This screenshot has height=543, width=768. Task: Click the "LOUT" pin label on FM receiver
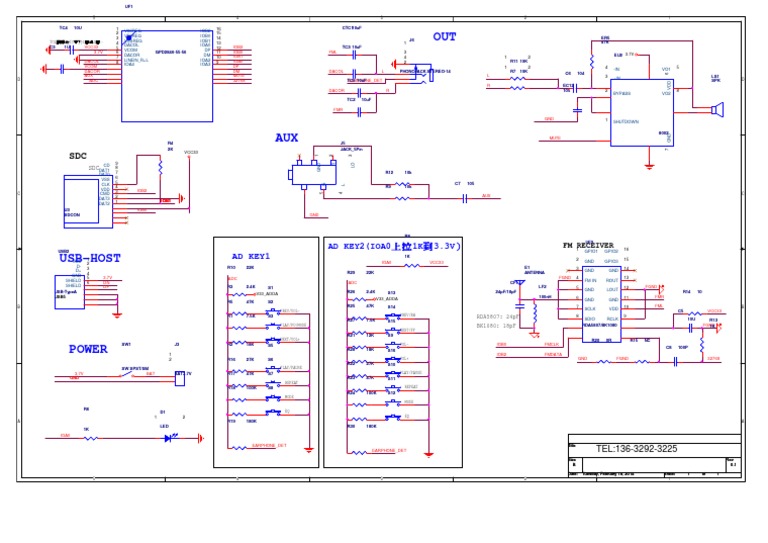[x=612, y=290]
